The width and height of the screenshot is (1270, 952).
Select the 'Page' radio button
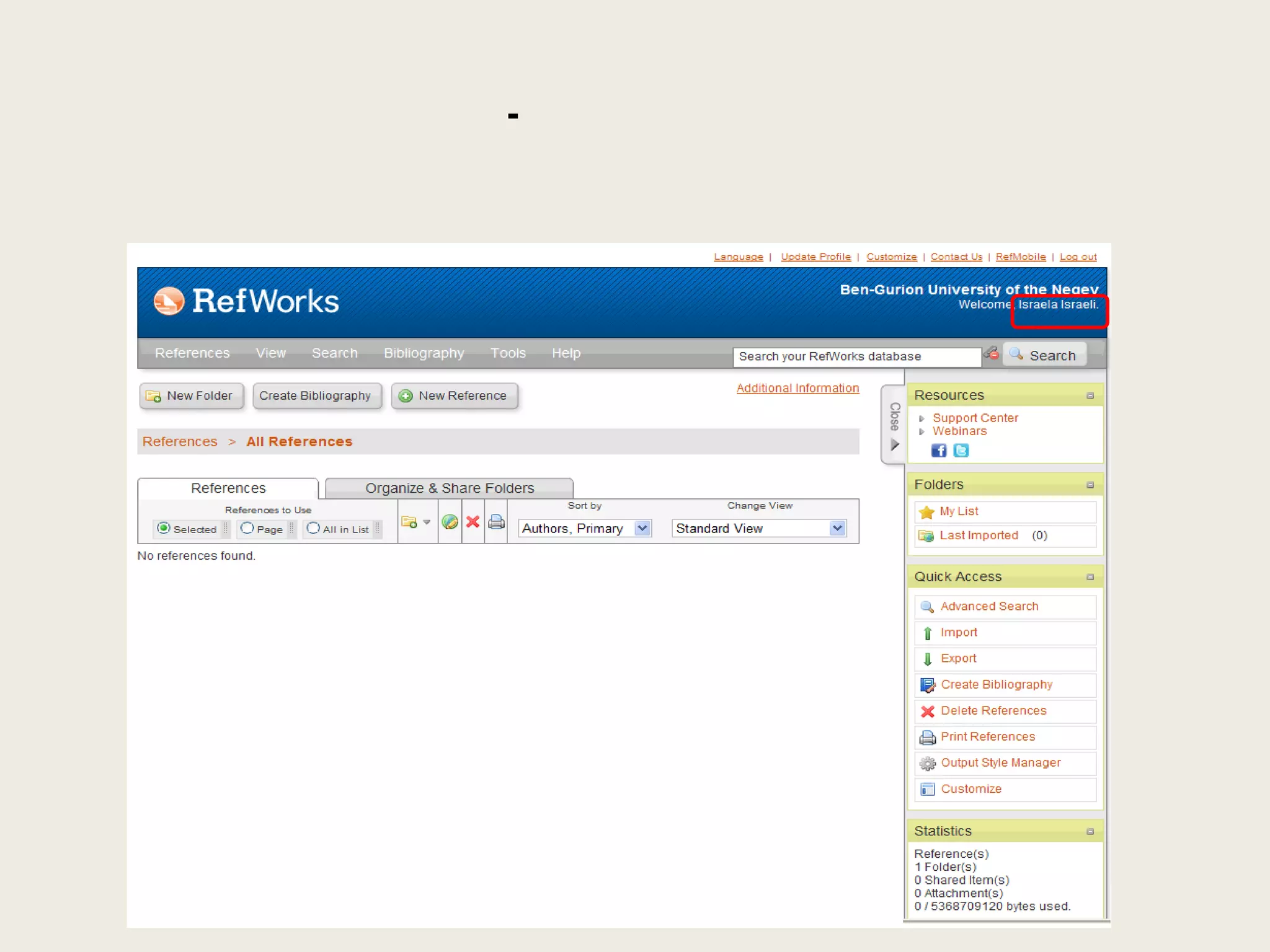247,528
